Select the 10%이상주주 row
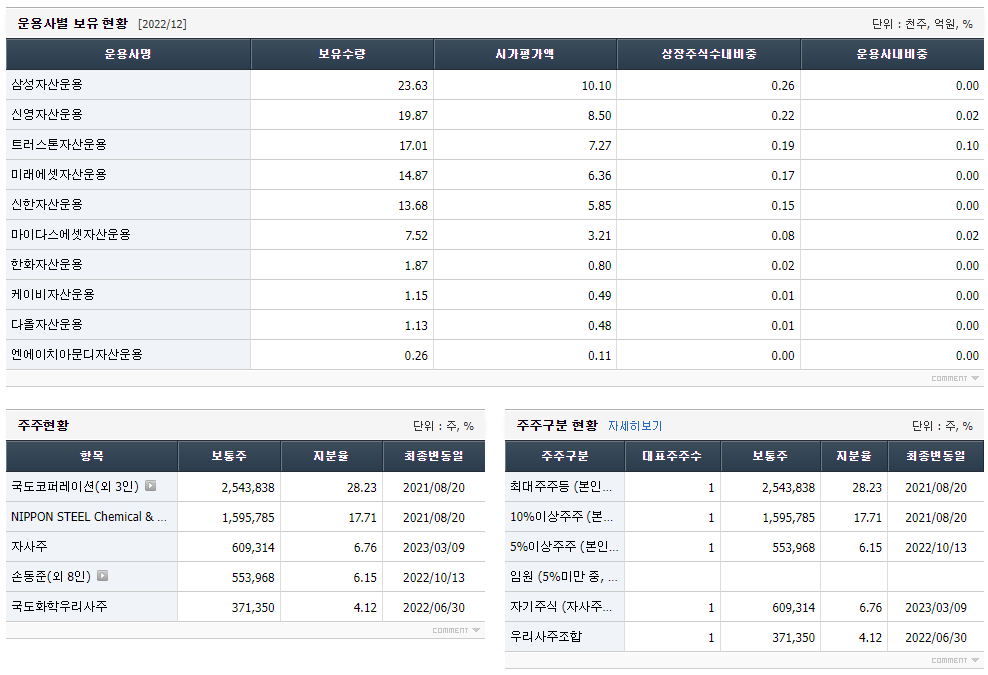Image resolution: width=988 pixels, height=675 pixels. (x=561, y=517)
